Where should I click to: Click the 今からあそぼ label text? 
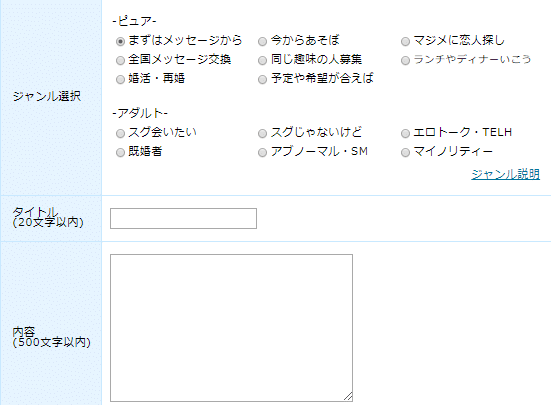(305, 40)
